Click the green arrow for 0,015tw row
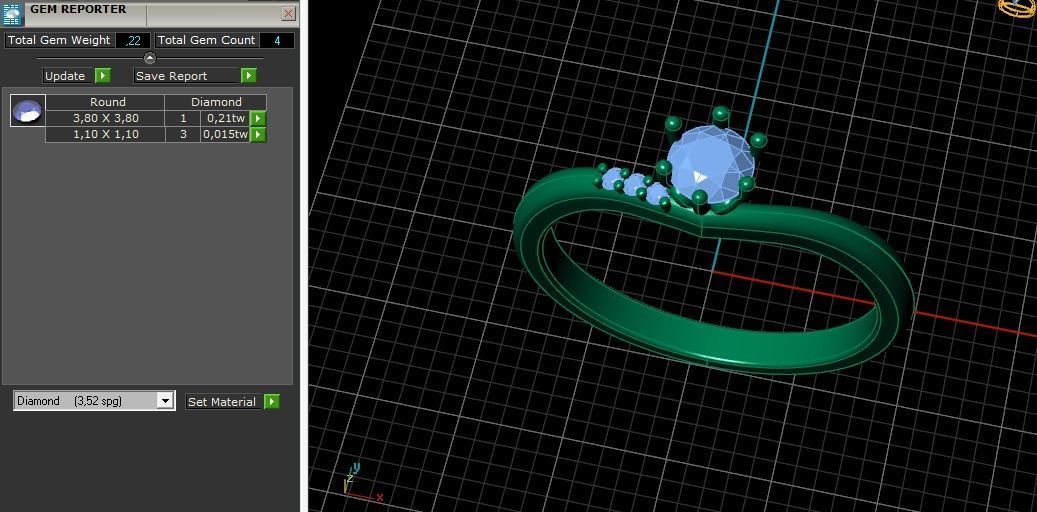Viewport: 1037px width, 512px height. pyautogui.click(x=258, y=134)
